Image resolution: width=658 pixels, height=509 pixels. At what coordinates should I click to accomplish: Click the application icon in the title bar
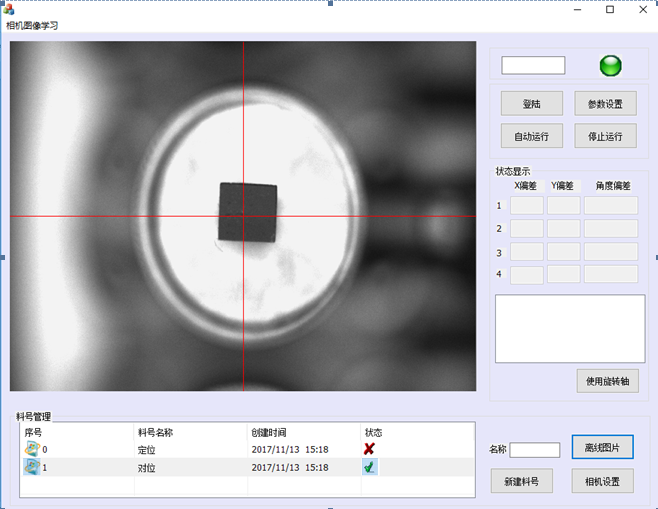[9, 10]
